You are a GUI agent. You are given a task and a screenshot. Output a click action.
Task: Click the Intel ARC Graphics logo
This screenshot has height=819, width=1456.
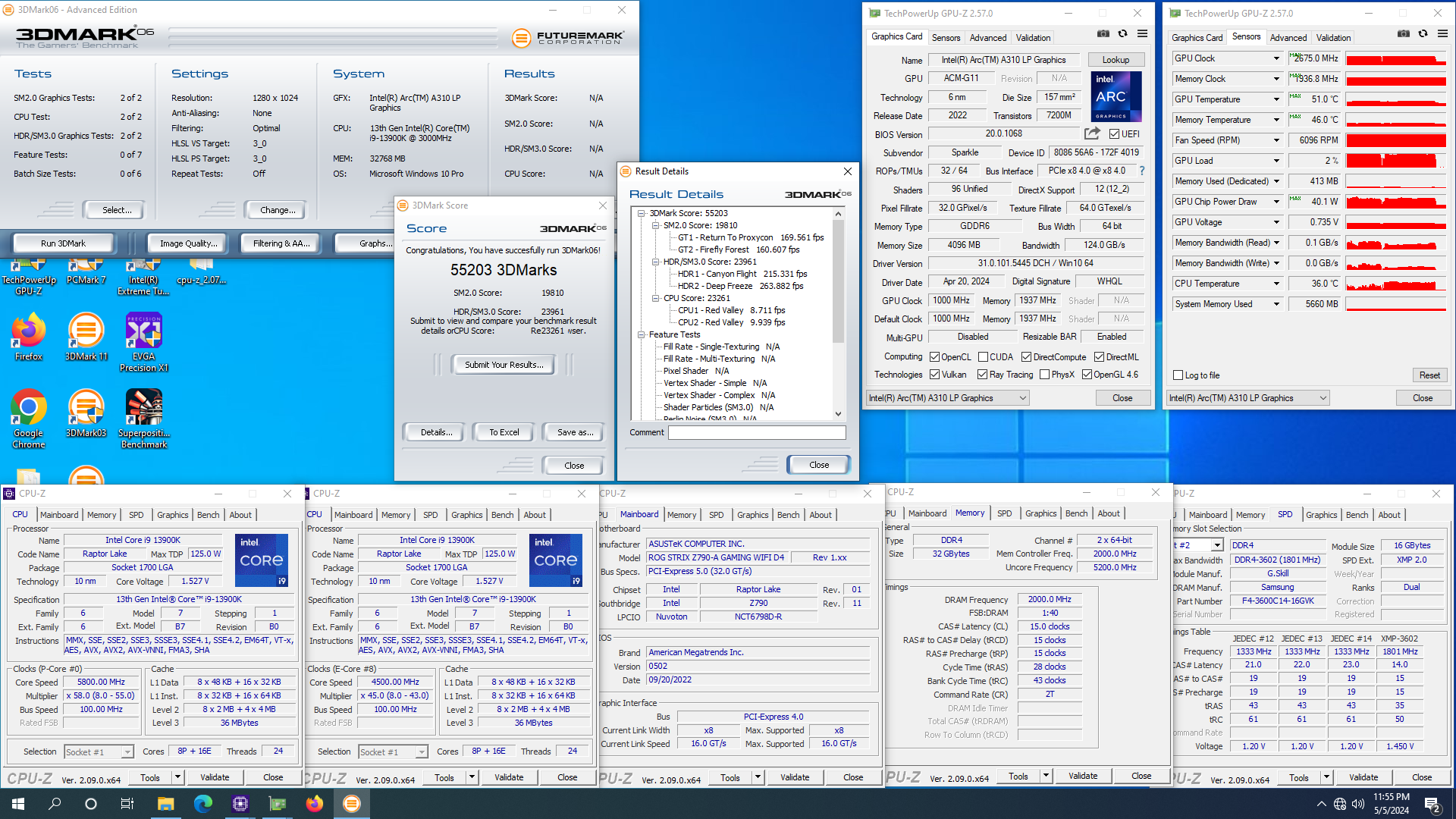(1116, 96)
